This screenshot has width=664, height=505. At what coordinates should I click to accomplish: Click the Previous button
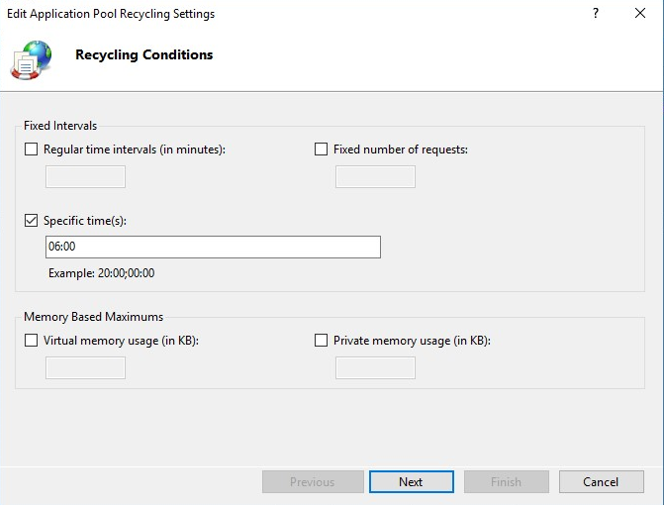click(312, 482)
